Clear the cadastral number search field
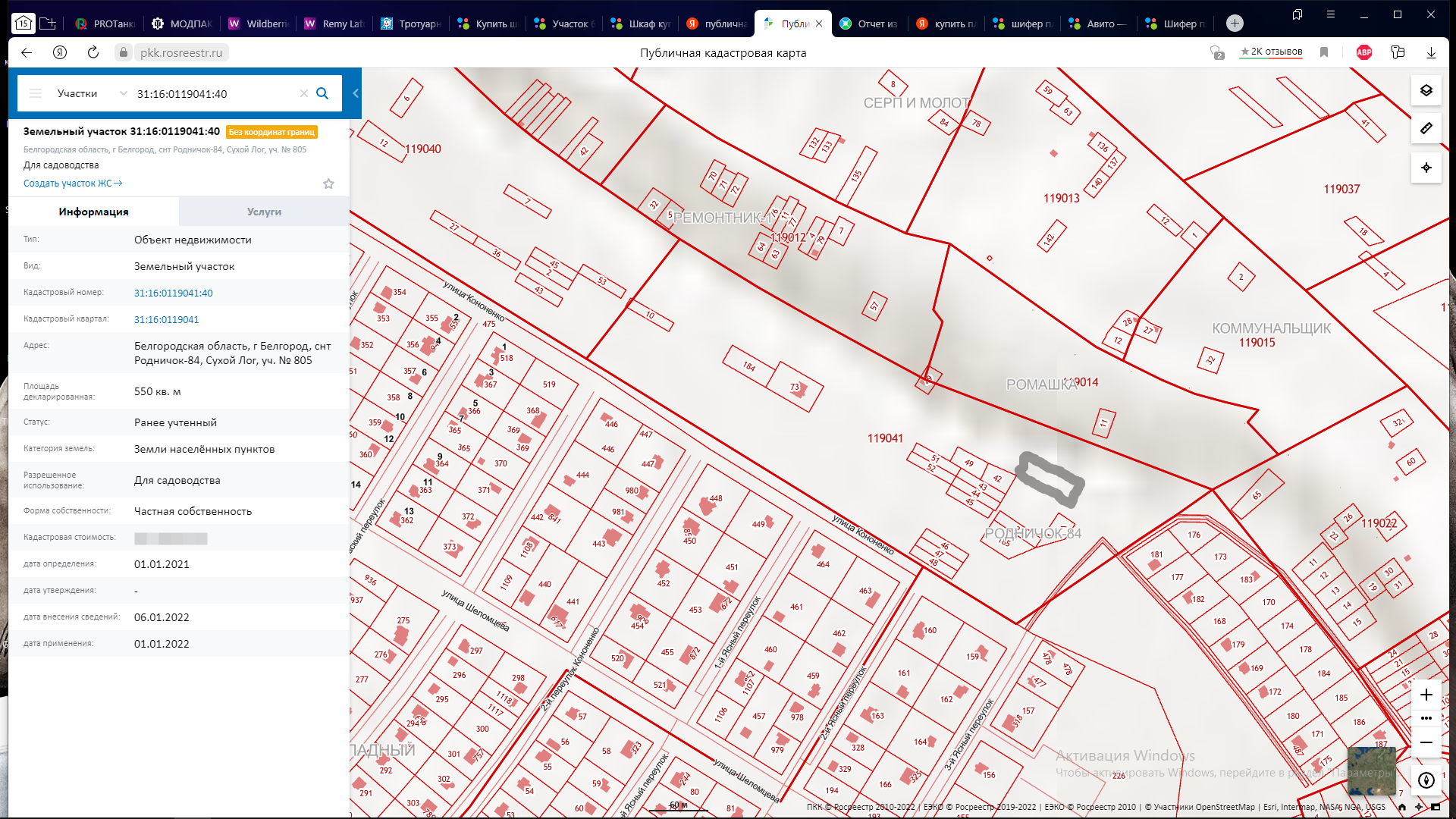 tap(303, 93)
